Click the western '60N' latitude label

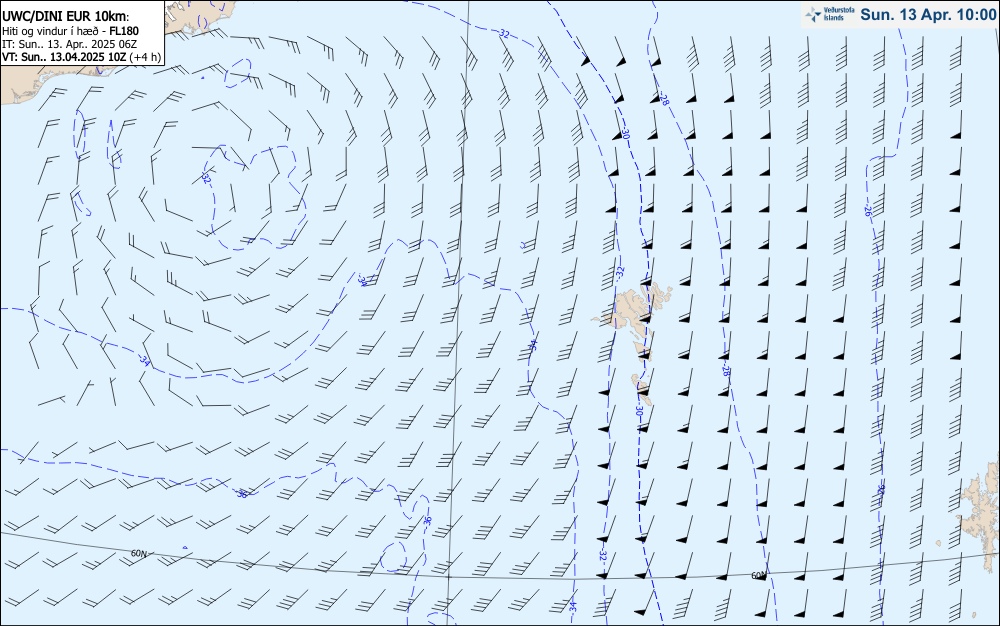click(138, 553)
